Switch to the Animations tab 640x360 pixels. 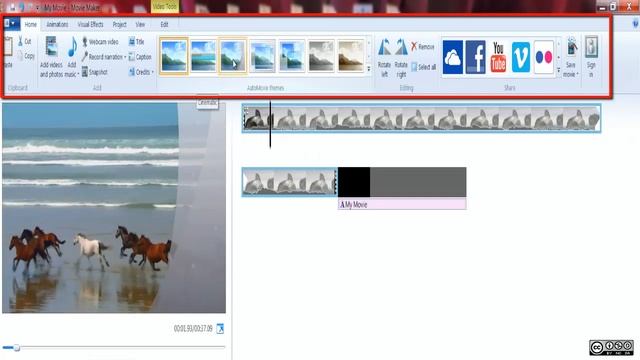(57, 24)
